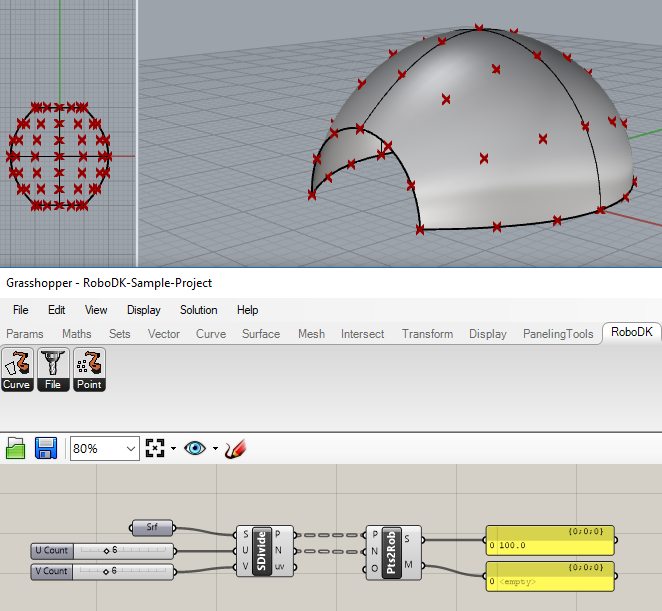Click the RoboDK Curve component icon
This screenshot has width=662, height=611.
pos(17,369)
